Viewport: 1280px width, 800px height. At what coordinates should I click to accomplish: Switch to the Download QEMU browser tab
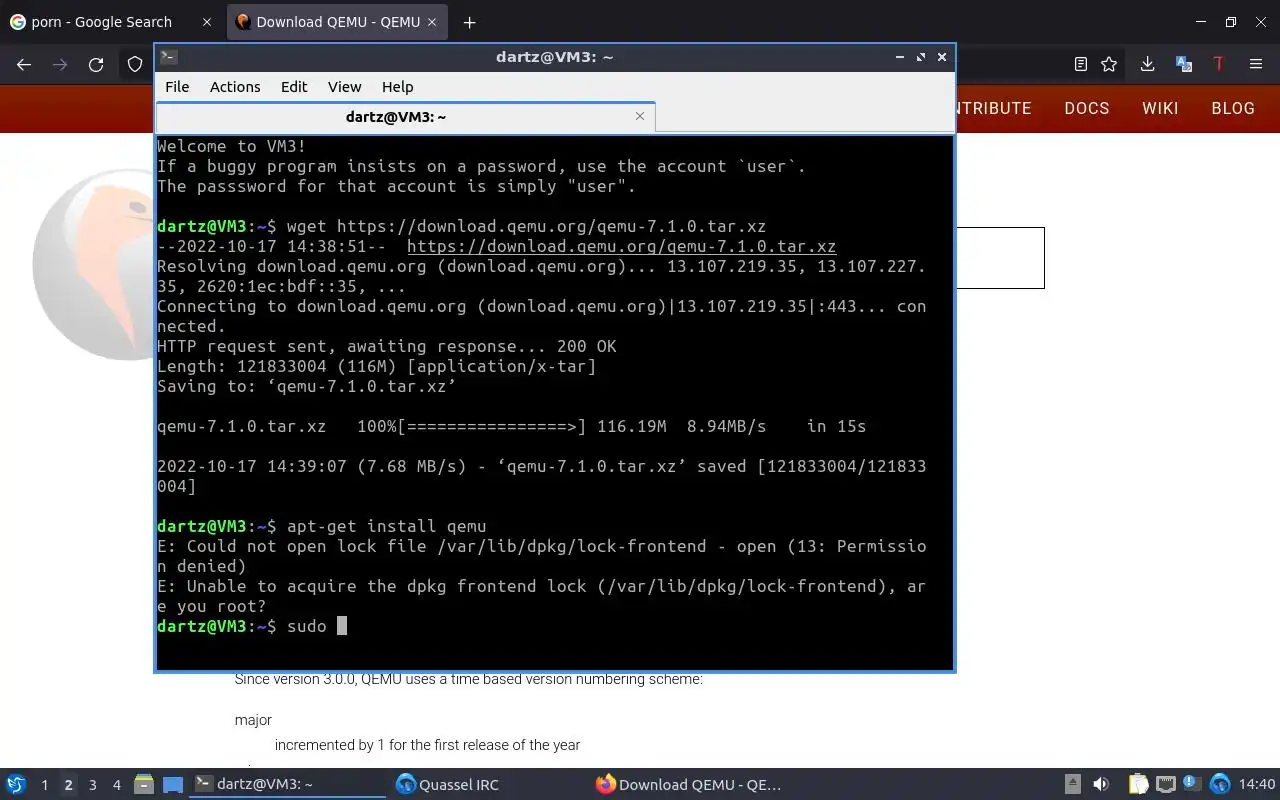click(x=338, y=22)
